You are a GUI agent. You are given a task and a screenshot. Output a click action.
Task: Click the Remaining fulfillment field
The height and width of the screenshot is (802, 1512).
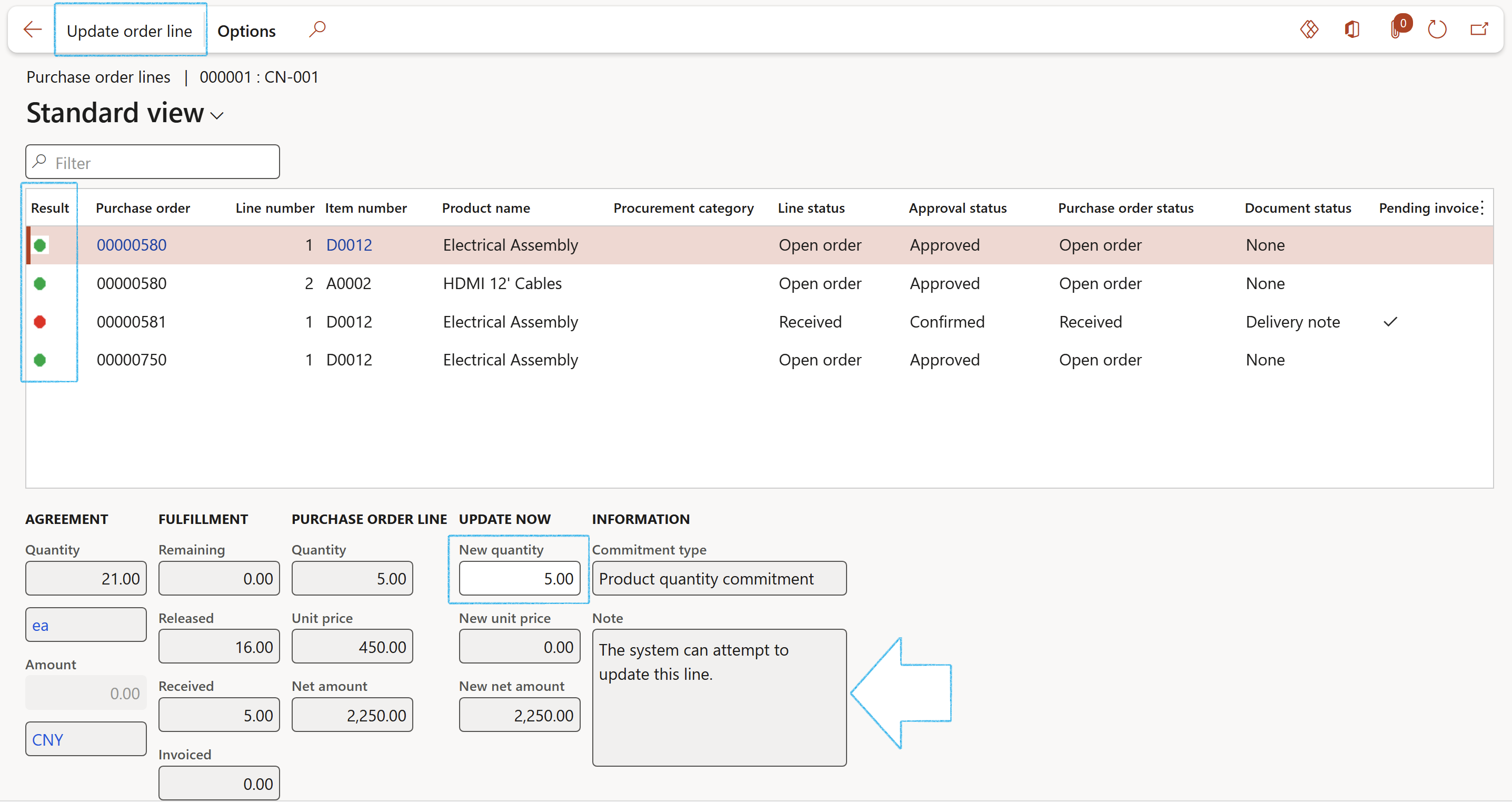tap(219, 578)
